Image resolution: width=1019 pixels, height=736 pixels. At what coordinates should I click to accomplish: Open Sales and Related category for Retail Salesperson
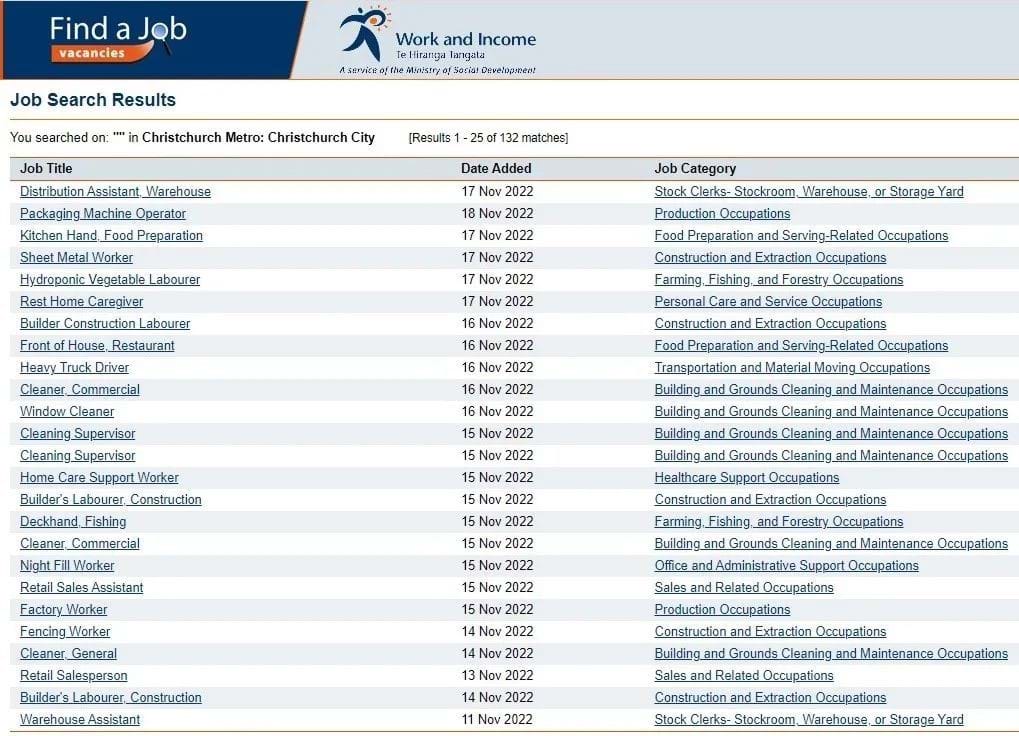(743, 676)
